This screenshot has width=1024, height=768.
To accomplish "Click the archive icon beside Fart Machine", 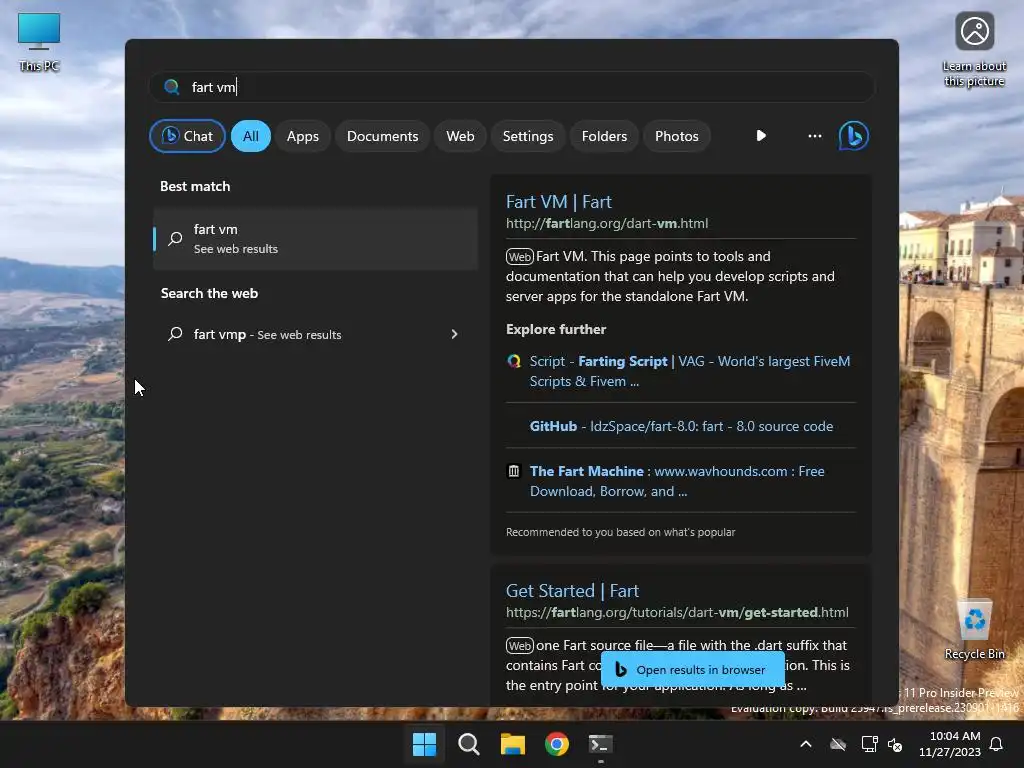I will (514, 471).
